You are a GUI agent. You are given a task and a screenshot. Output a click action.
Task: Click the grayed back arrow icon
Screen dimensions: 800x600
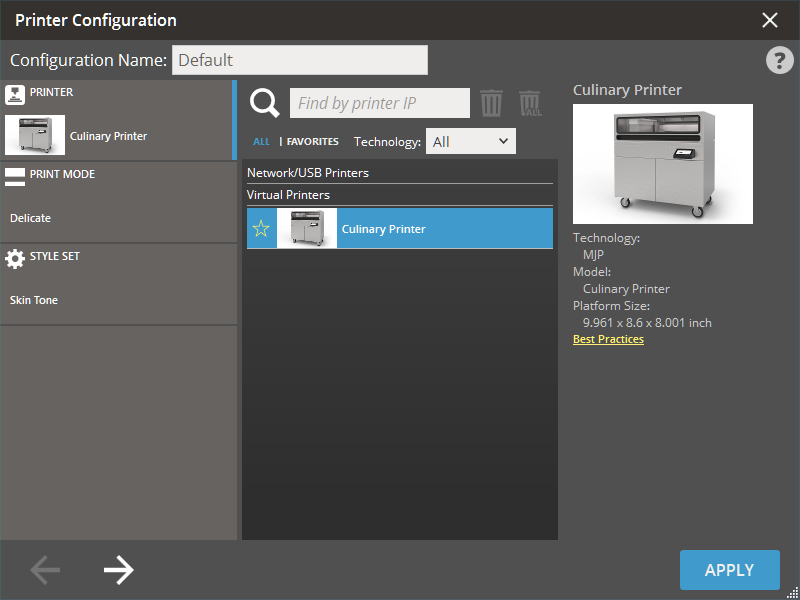(45, 570)
